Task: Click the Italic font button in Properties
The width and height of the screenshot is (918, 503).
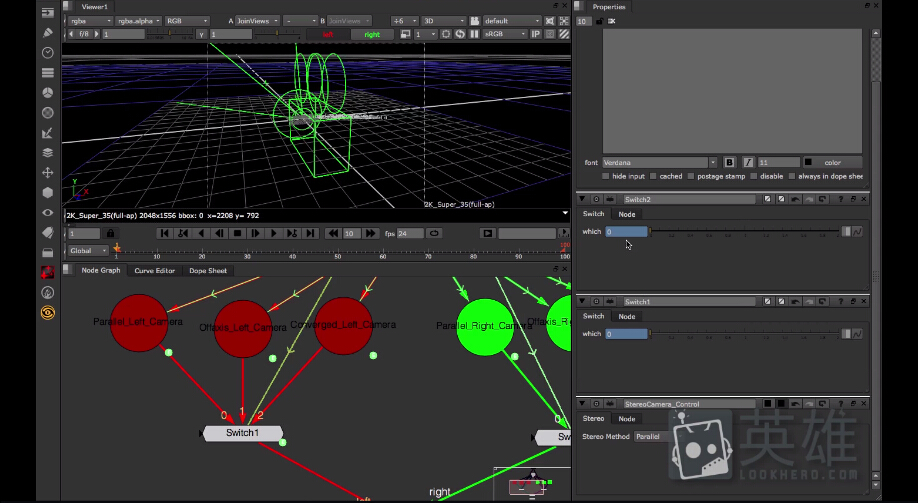Action: pyautogui.click(x=746, y=162)
